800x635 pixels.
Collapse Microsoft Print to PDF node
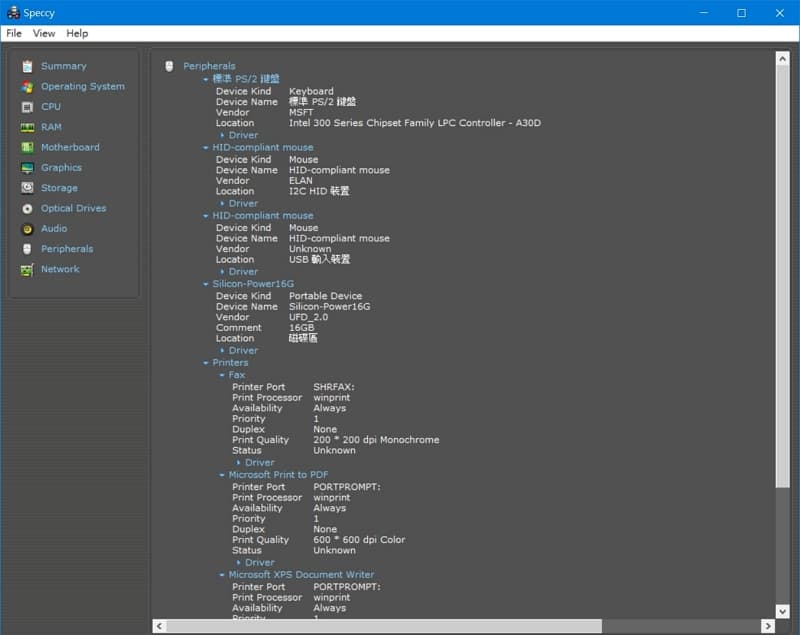222,475
